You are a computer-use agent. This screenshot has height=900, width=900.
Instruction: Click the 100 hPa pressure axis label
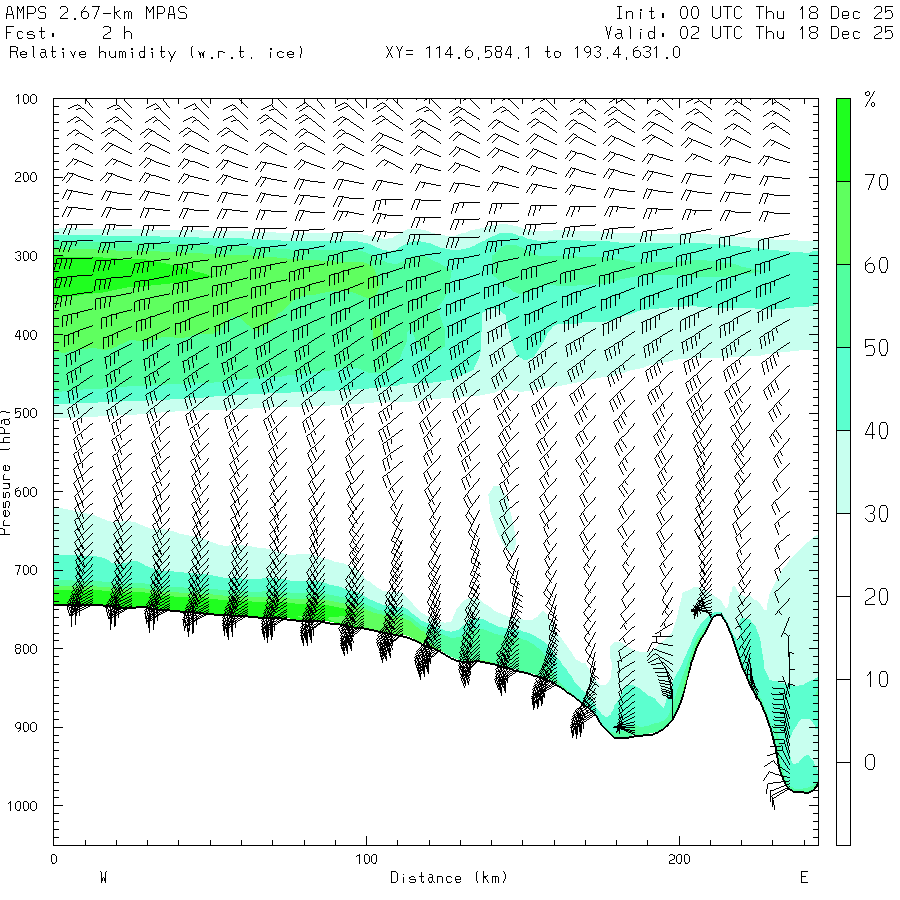click(26, 99)
